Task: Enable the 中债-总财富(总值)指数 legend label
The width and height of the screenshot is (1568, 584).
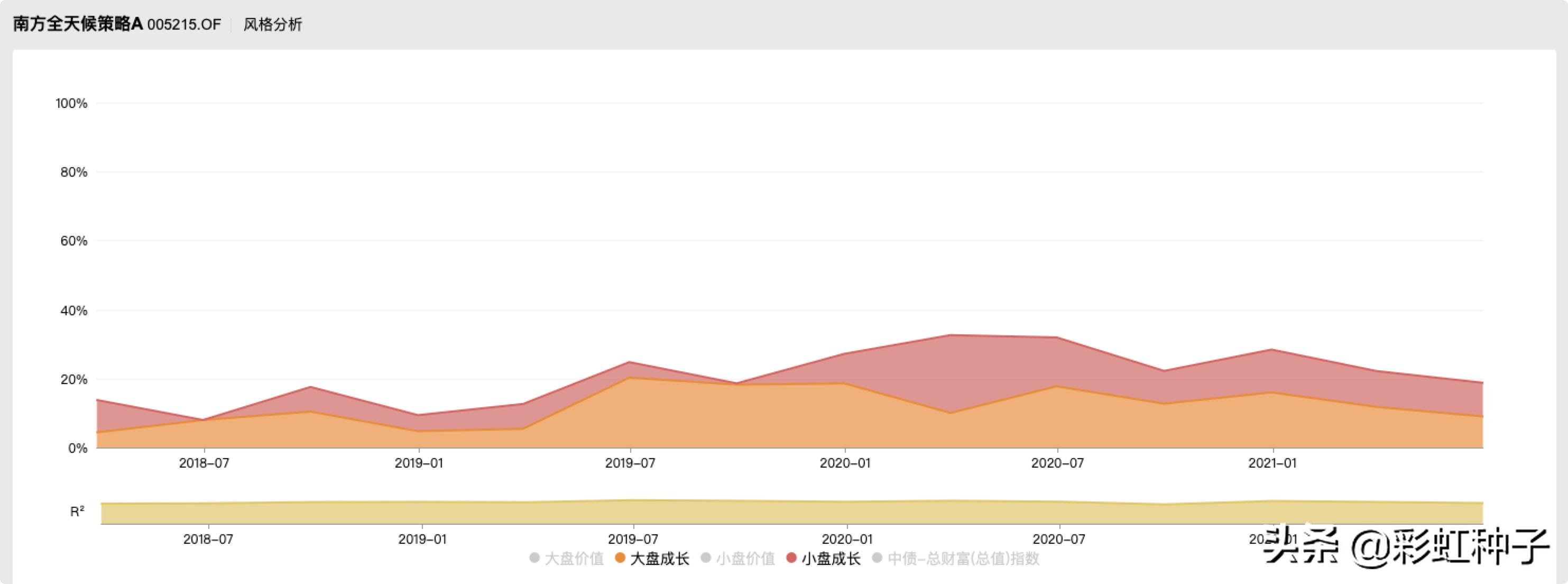Action: point(964,559)
